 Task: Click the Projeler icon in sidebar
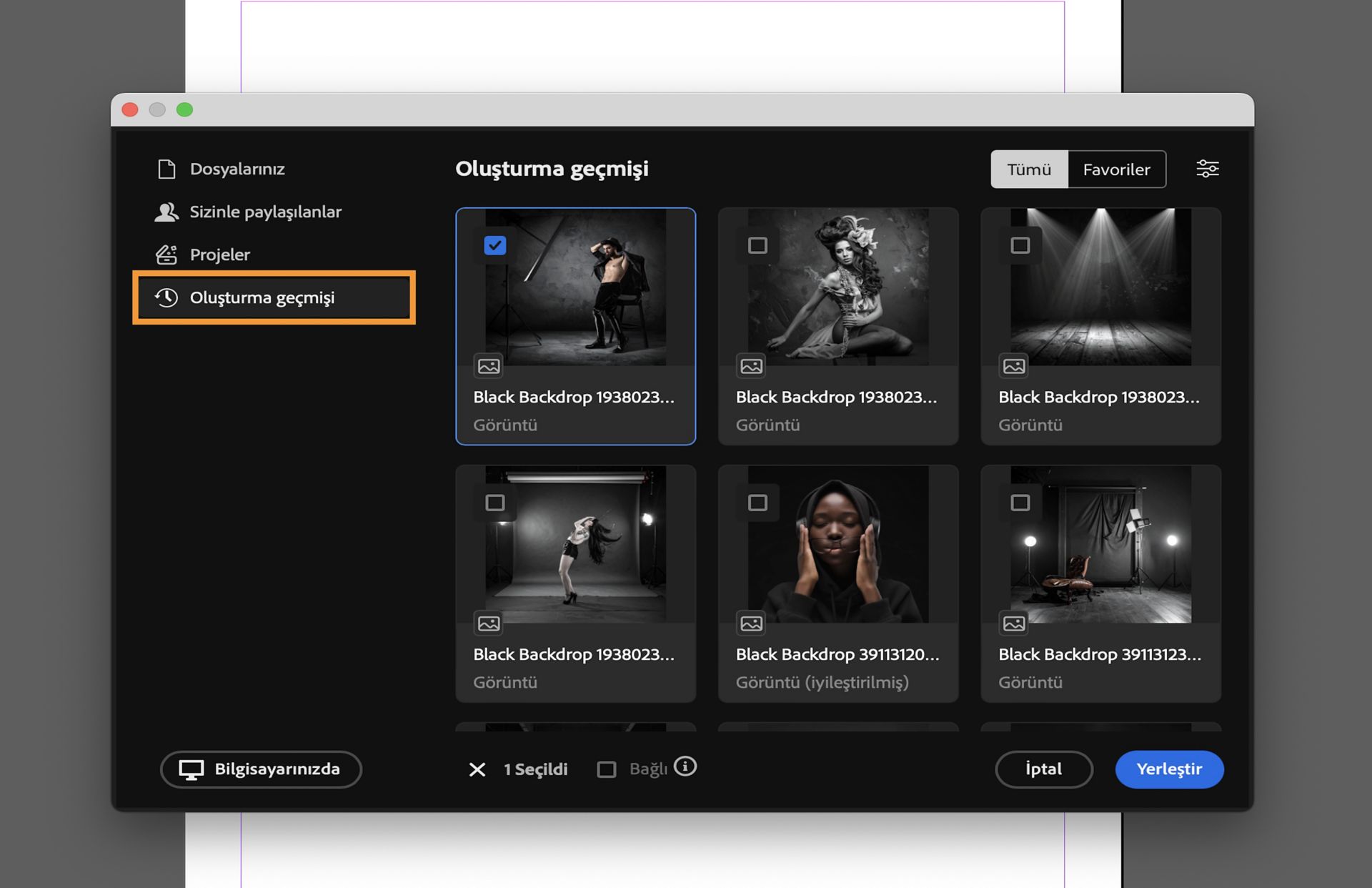pos(166,255)
